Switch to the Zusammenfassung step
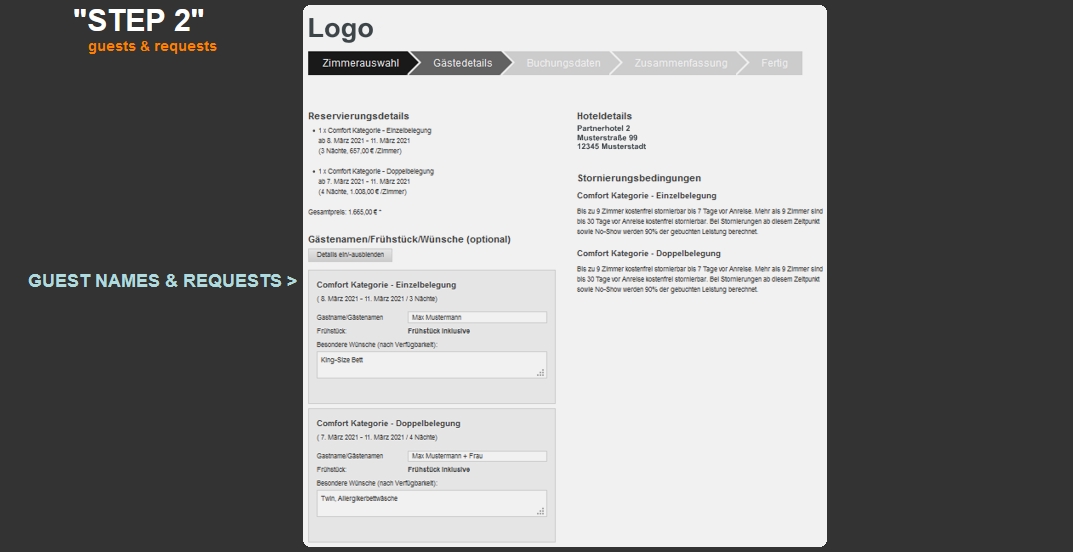Image resolution: width=1073 pixels, height=552 pixels. point(680,63)
